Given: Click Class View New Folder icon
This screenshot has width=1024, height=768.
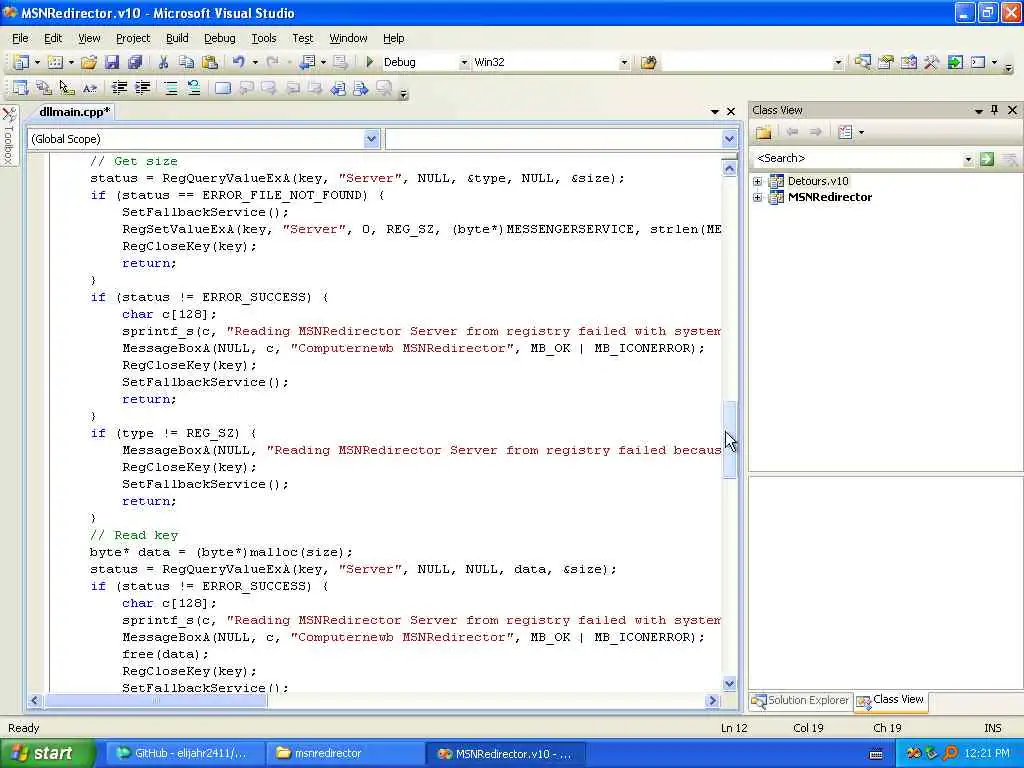Looking at the screenshot, I should click(x=763, y=133).
